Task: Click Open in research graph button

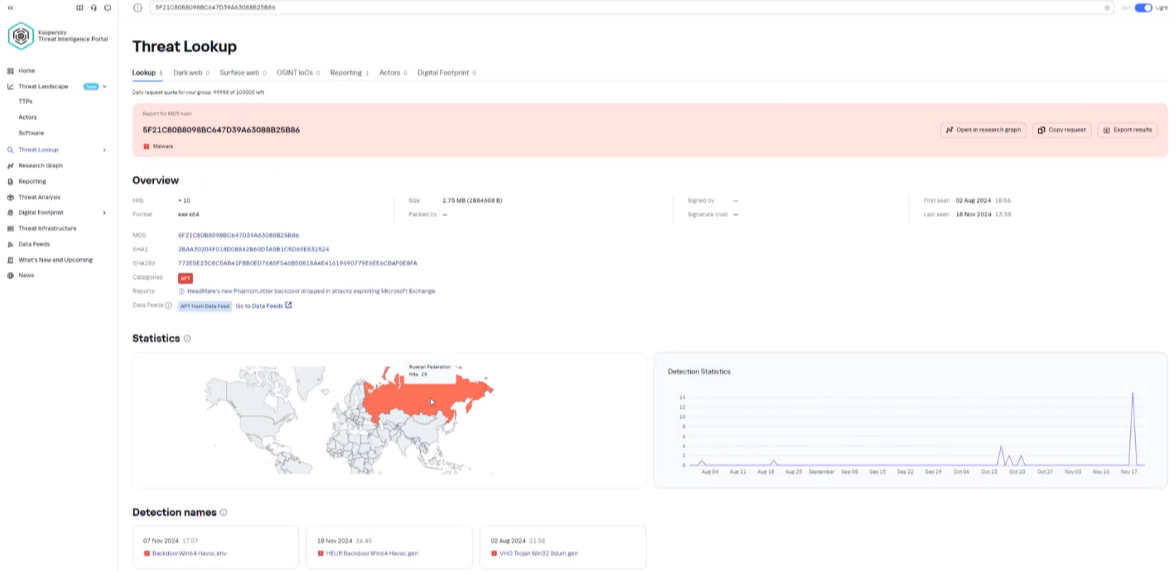Action: pos(983,130)
